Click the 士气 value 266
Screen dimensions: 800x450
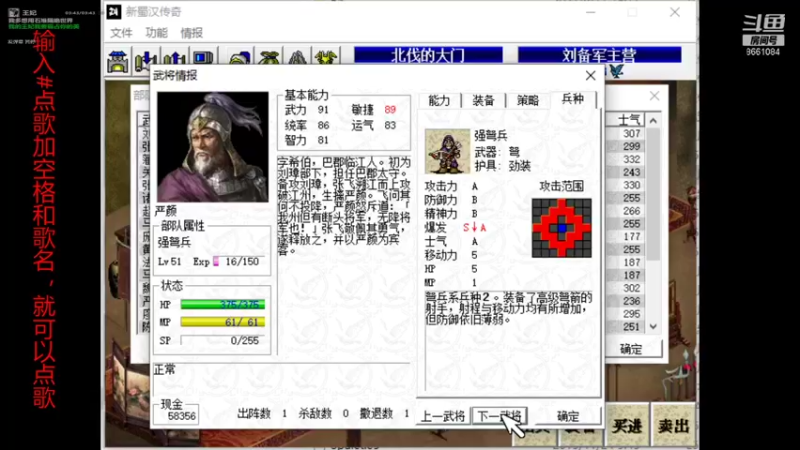click(x=631, y=211)
